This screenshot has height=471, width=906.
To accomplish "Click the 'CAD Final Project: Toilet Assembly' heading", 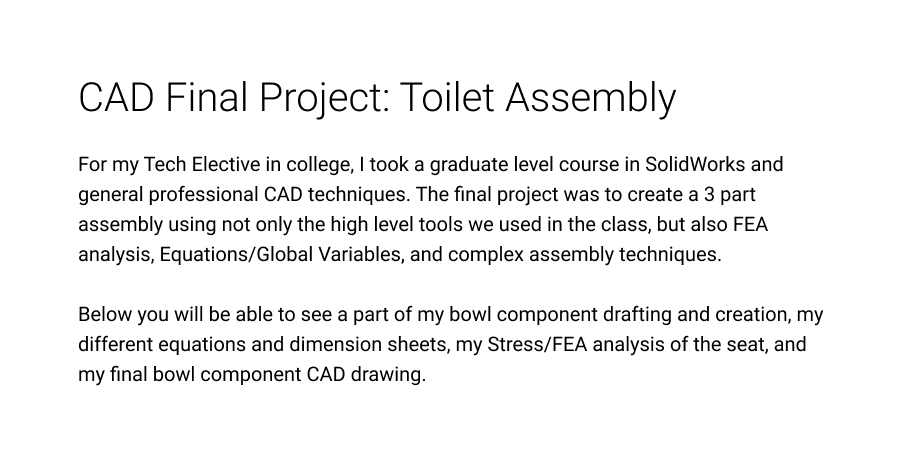I will (x=377, y=98).
